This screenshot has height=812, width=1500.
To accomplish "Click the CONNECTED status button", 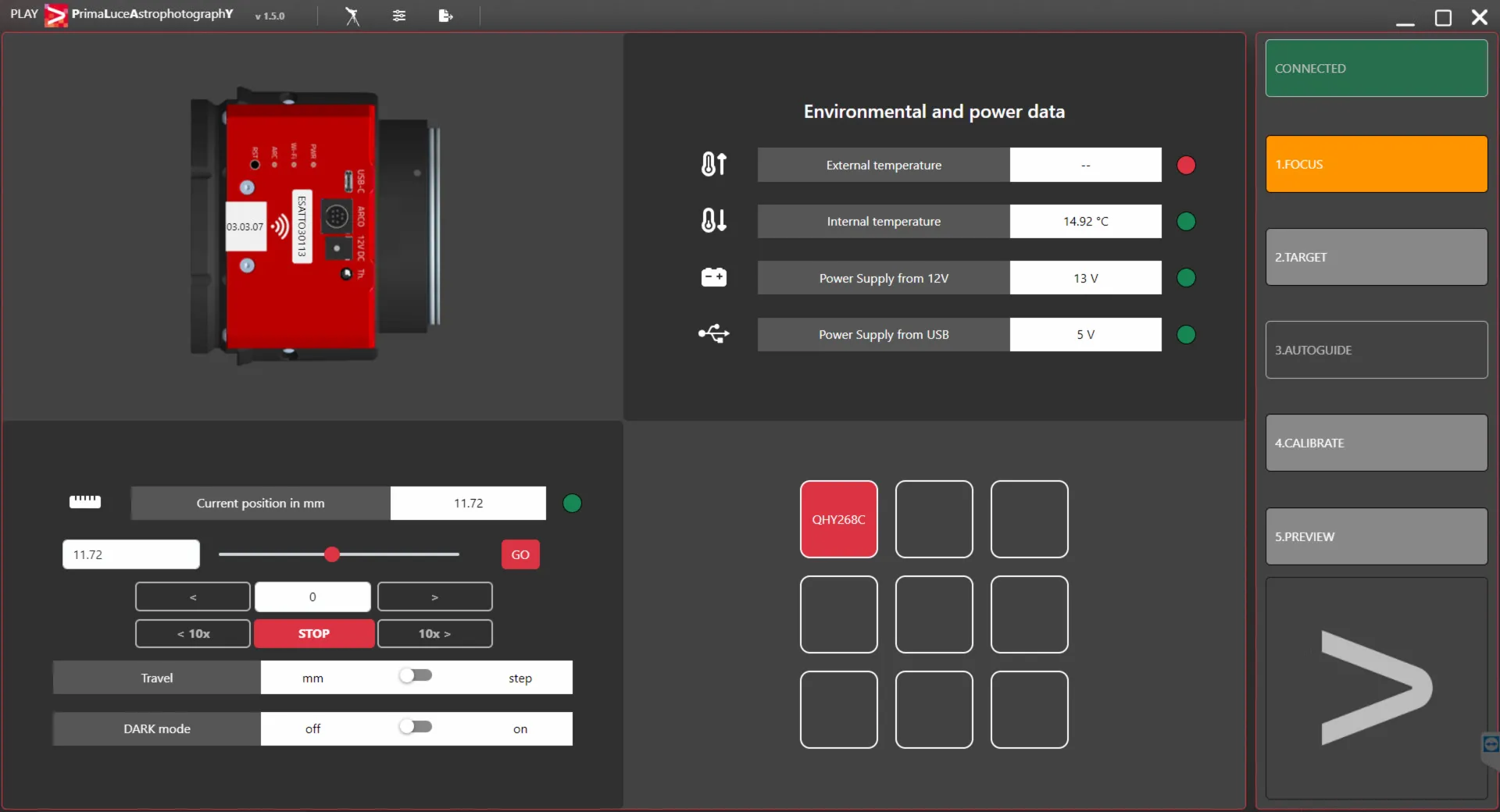I will point(1377,68).
